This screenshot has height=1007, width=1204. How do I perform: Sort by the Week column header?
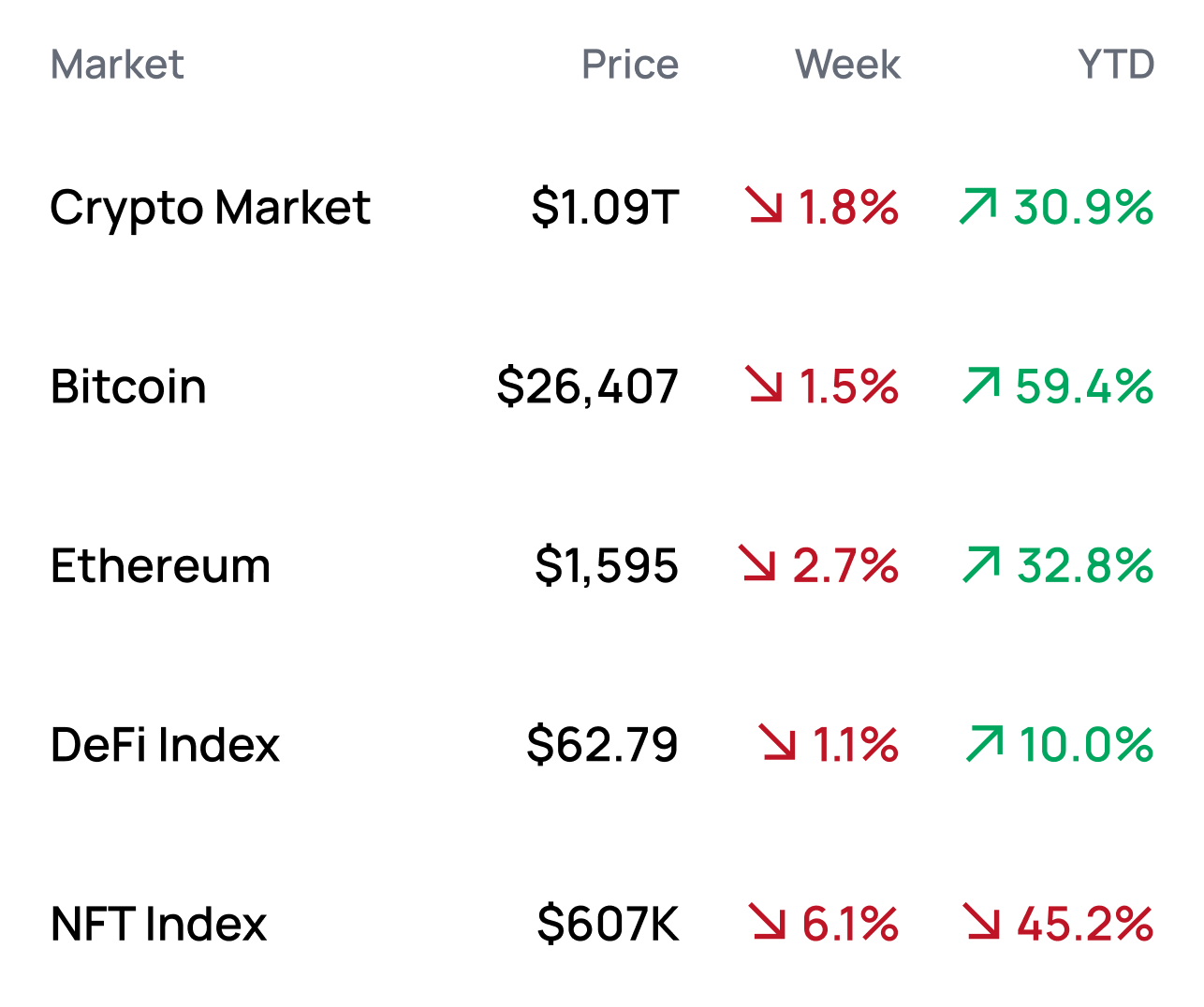coord(847,65)
